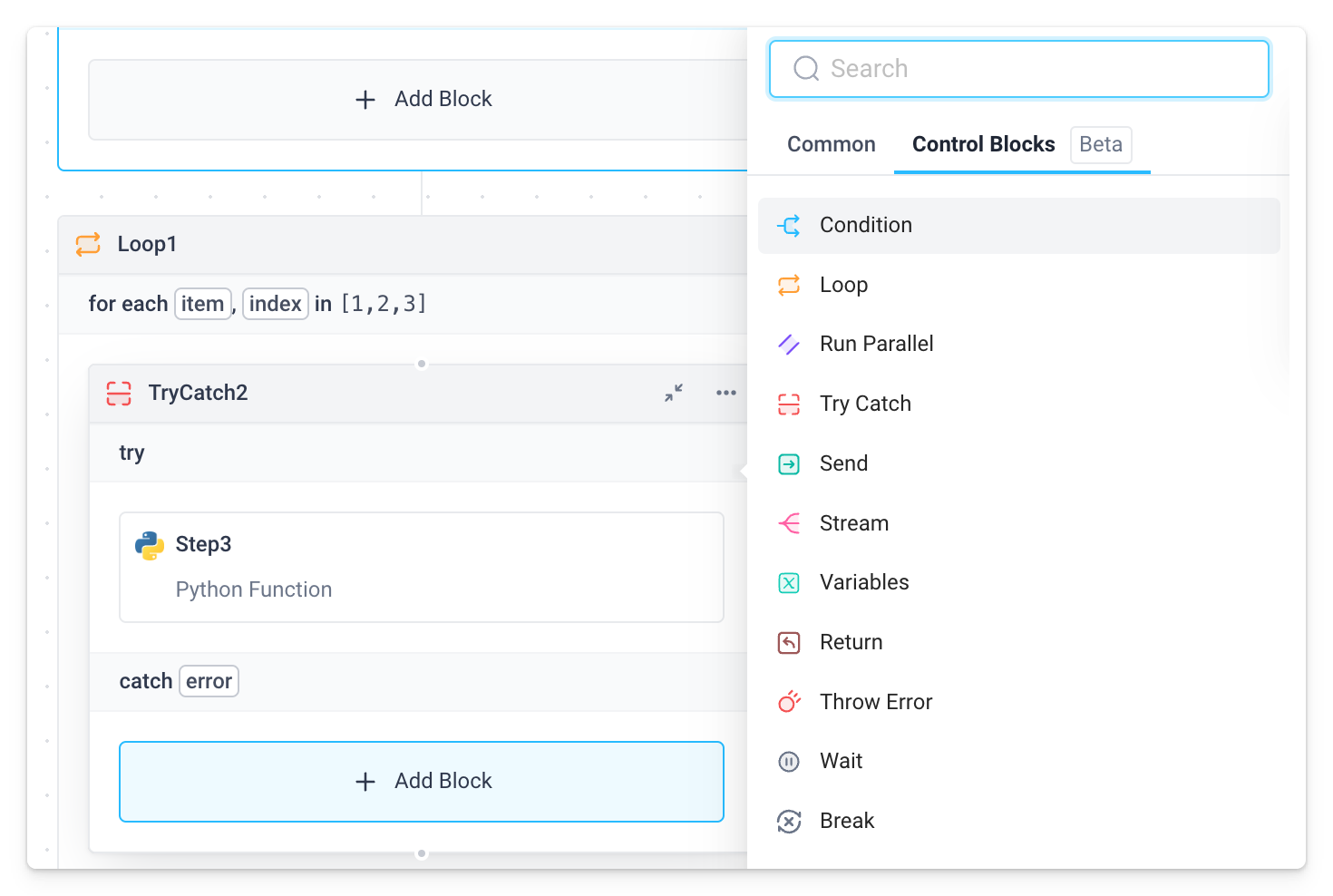The image size is (1333, 896).
Task: Click the Wait block icon
Action: (x=789, y=762)
